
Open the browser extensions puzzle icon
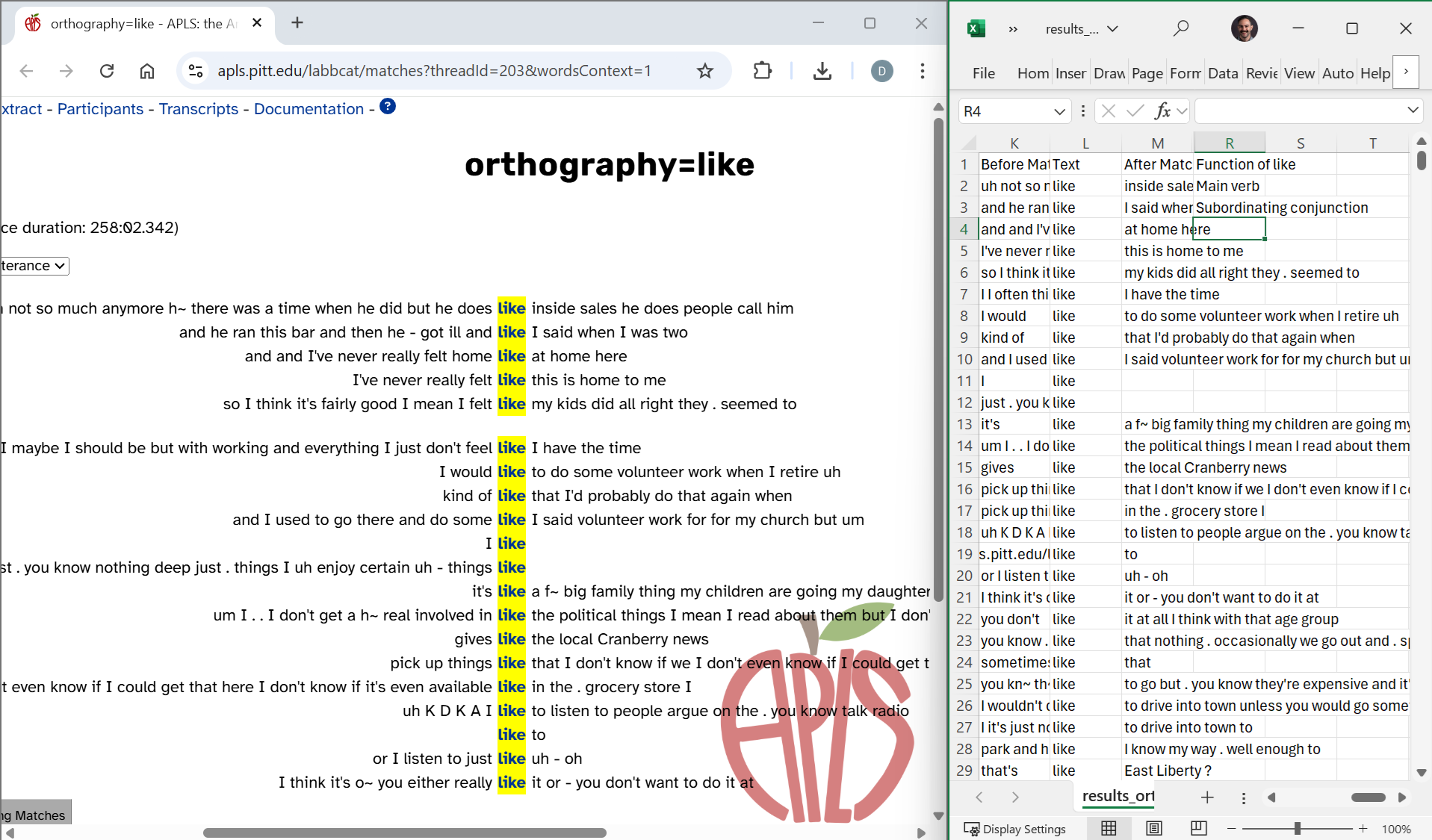coord(762,71)
